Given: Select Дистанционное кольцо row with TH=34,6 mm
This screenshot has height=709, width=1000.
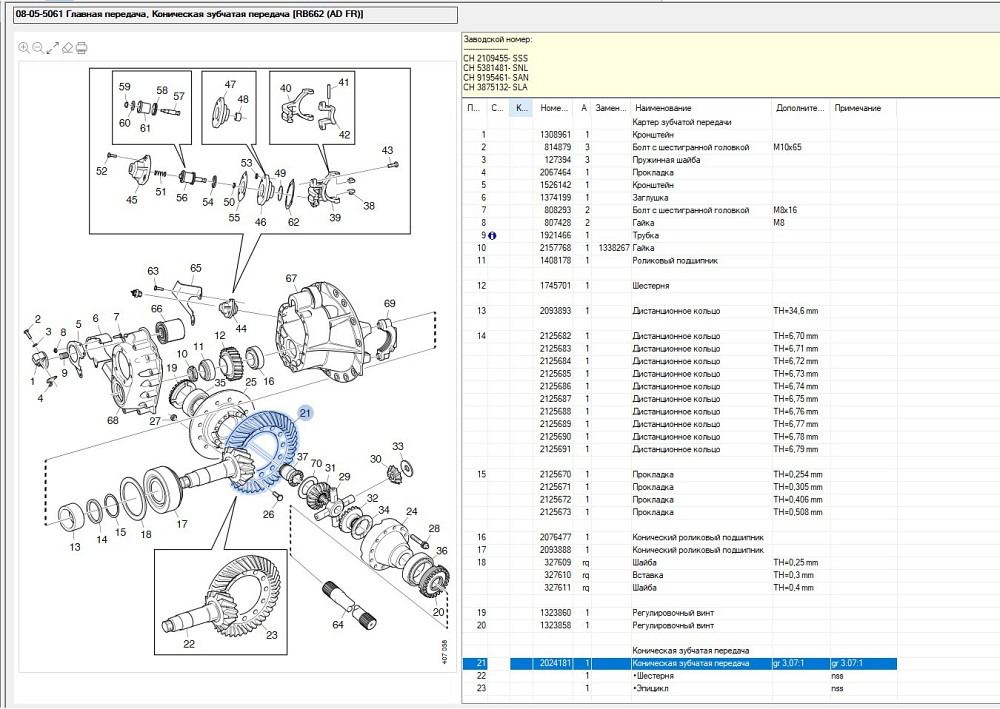Looking at the screenshot, I should [675, 311].
